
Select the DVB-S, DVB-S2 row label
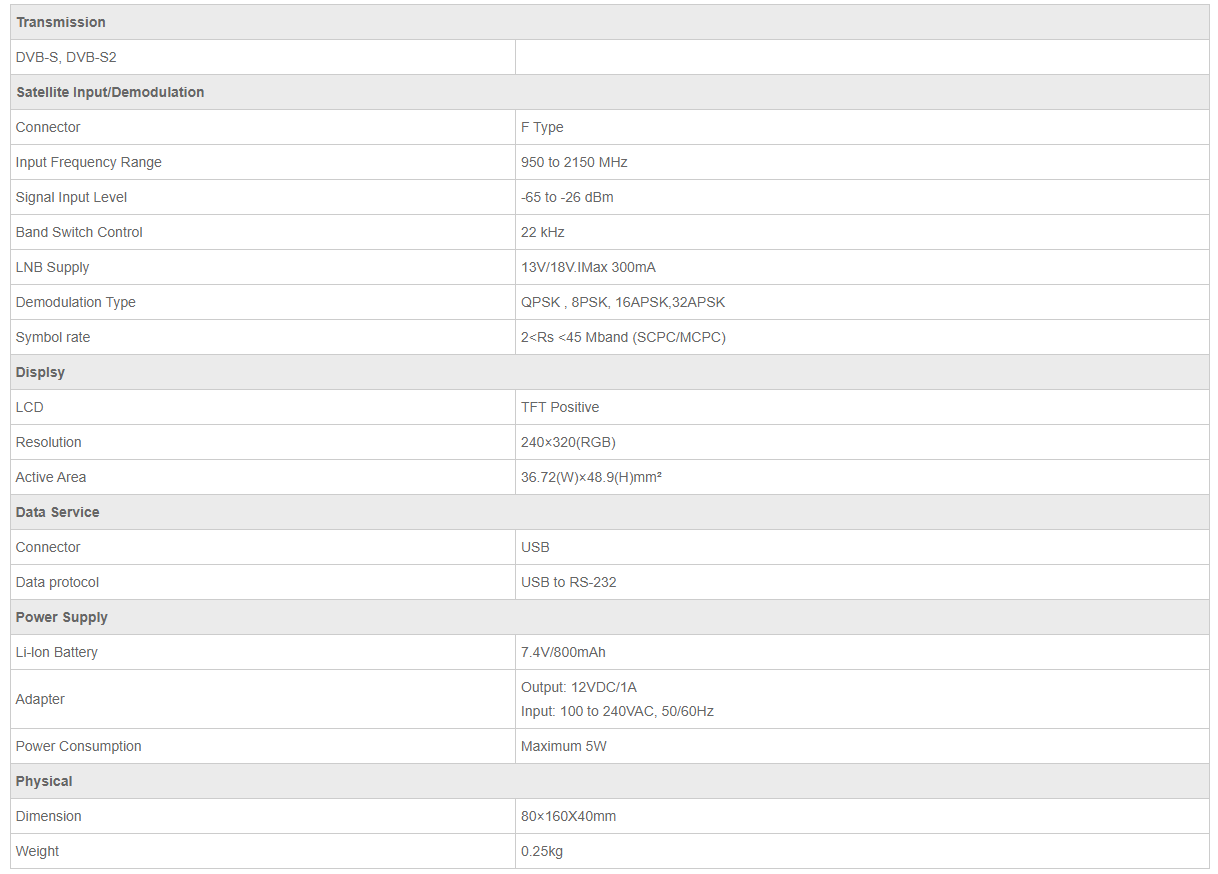tap(66, 57)
